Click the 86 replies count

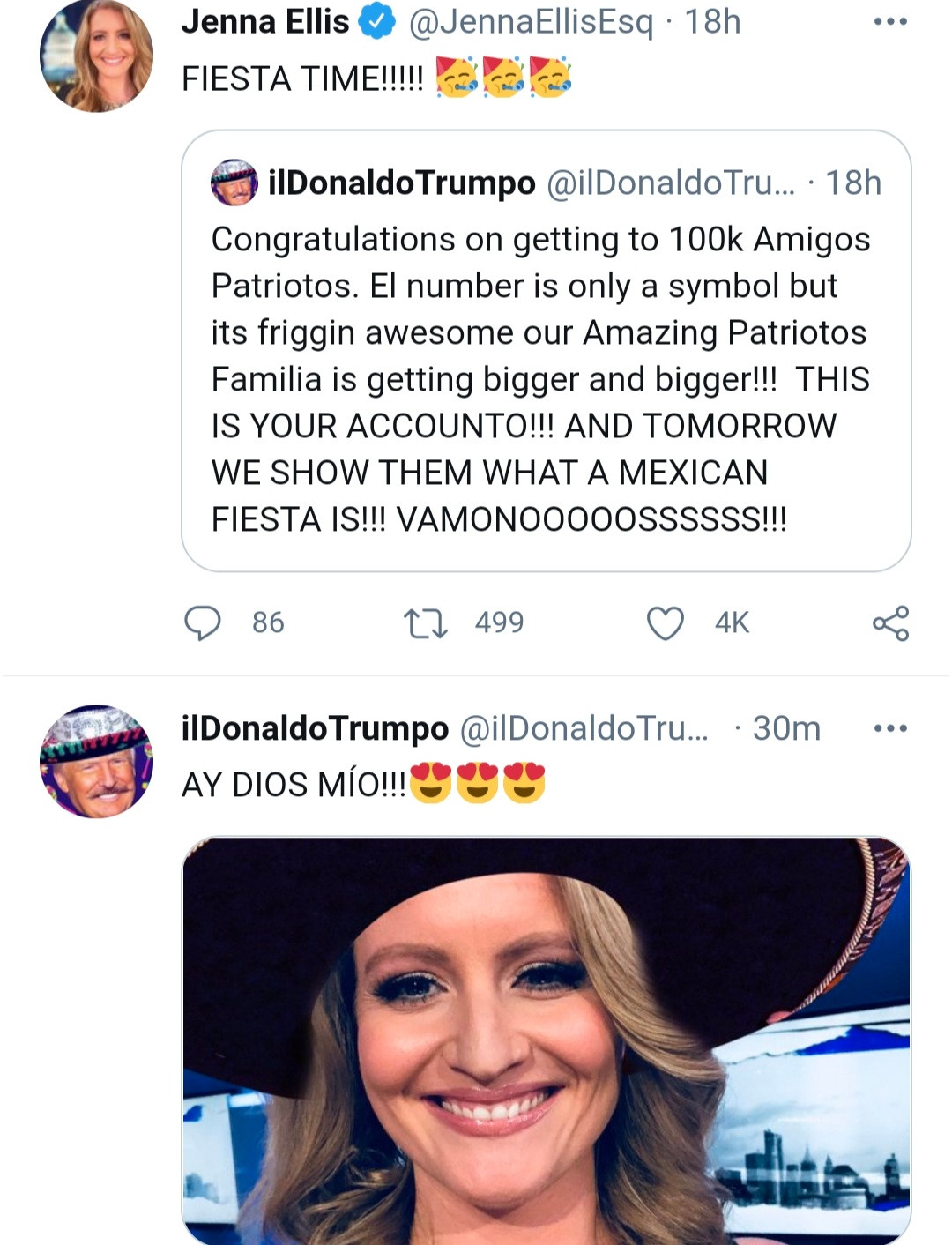click(x=268, y=622)
